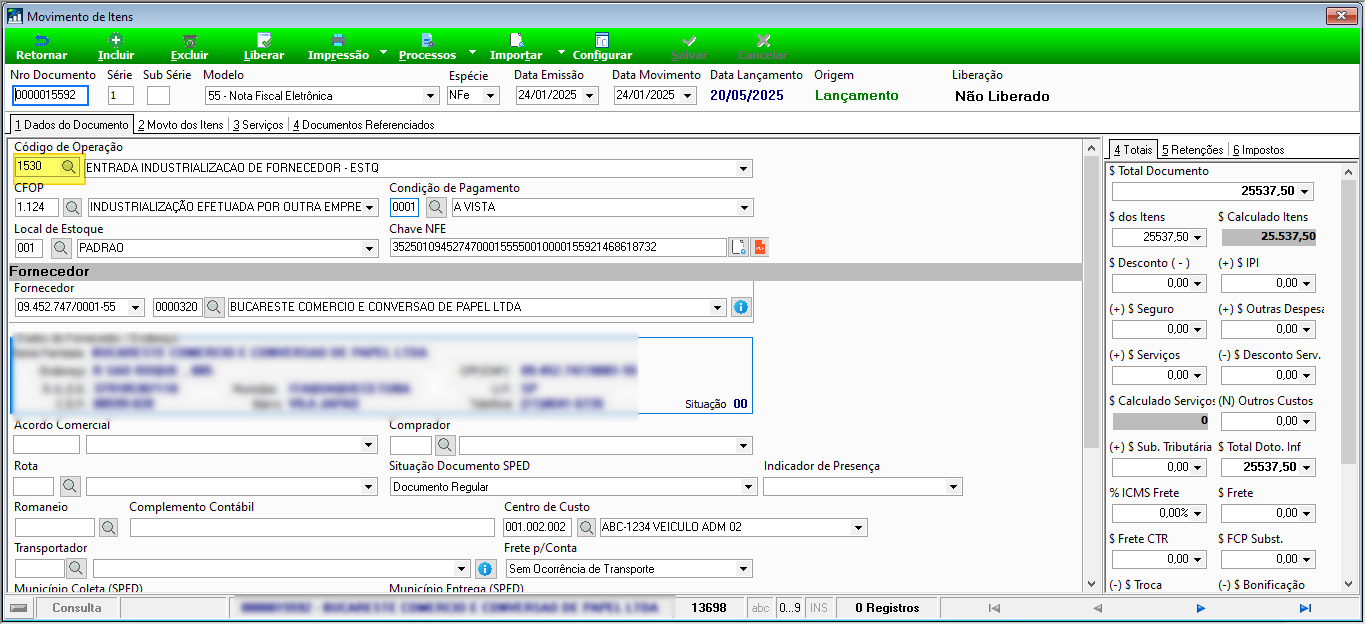Click the Importar toolbar button

pos(516,47)
